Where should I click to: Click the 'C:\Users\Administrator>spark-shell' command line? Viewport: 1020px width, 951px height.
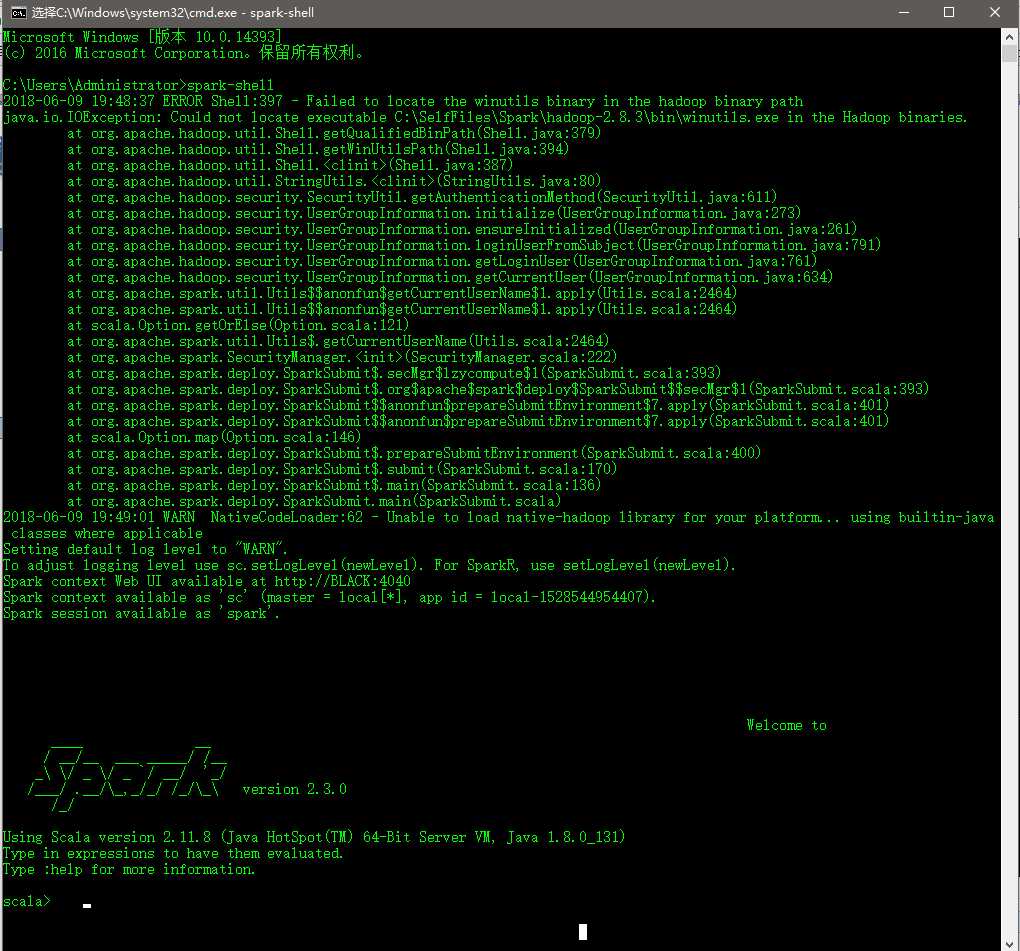click(x=138, y=85)
